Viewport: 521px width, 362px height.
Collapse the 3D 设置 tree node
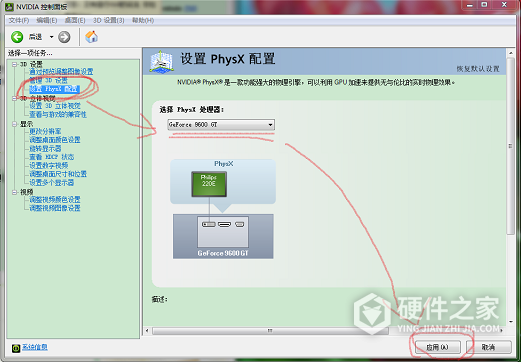[x=15, y=64]
